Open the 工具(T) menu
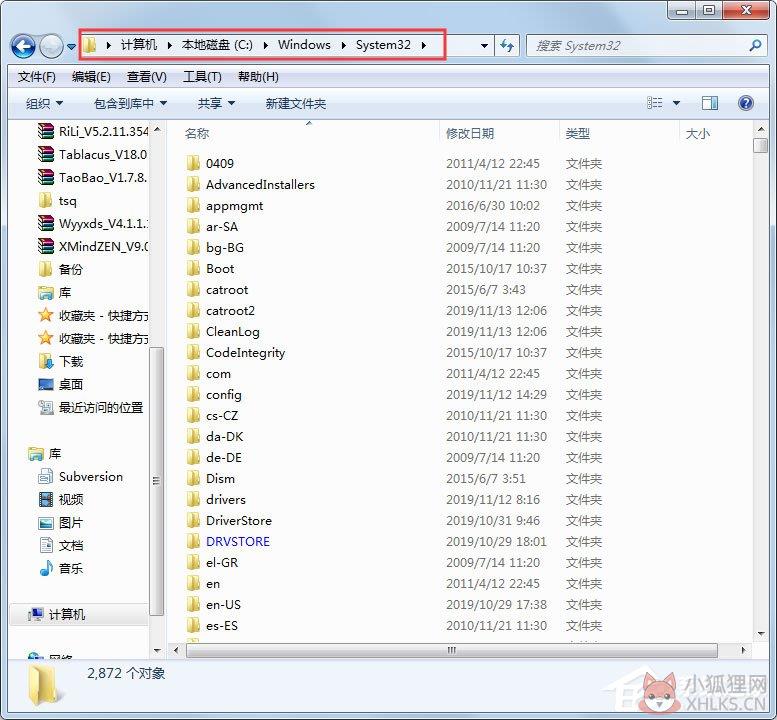Viewport: 777px width, 720px height. pos(202,77)
